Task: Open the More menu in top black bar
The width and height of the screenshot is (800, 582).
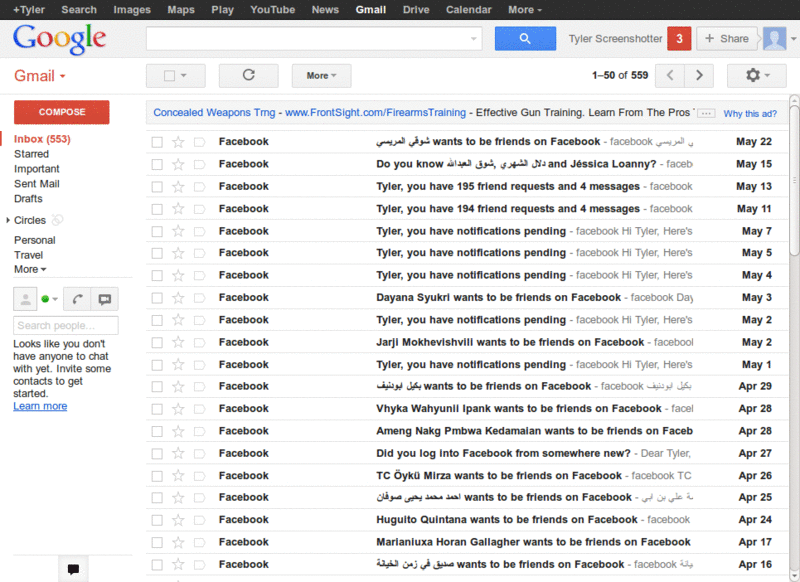Action: tap(524, 10)
